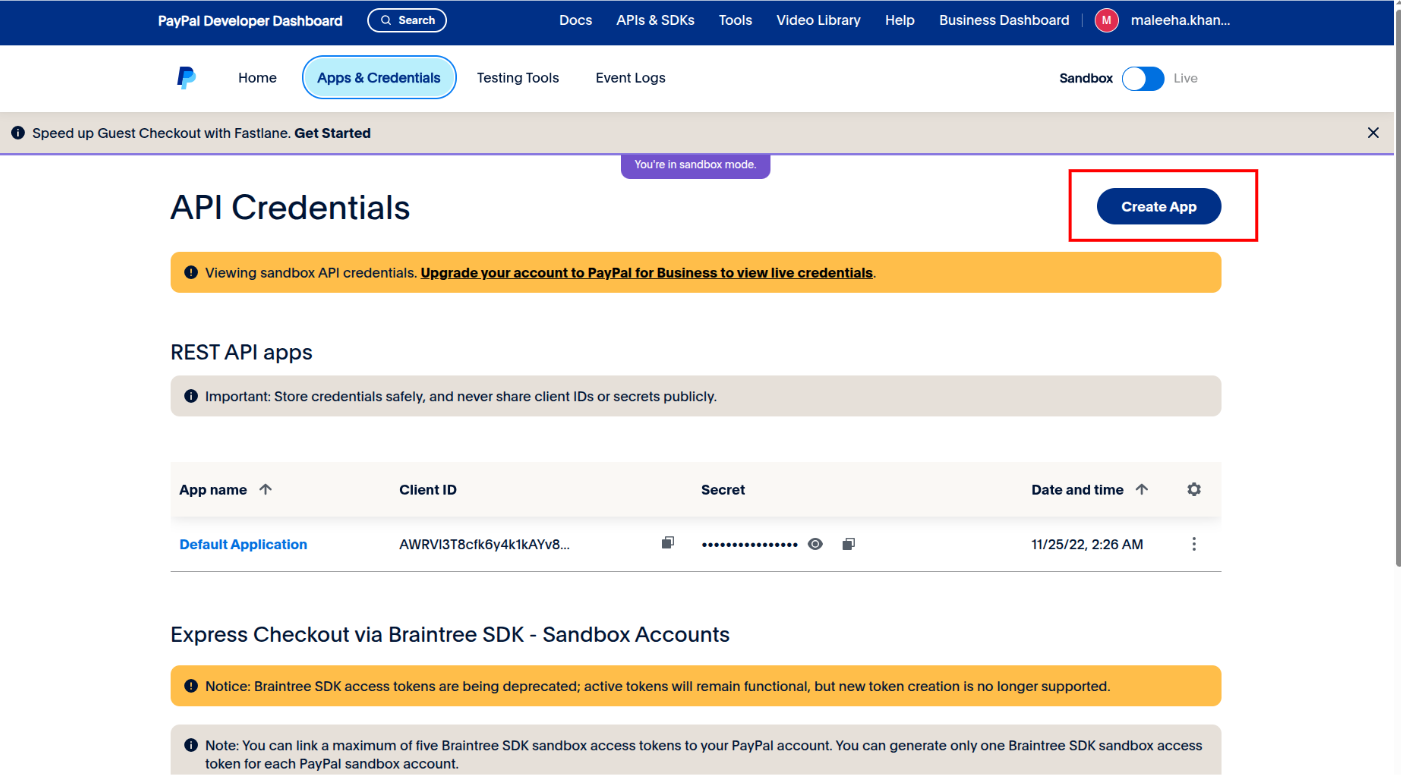Click the You're in sandbox mode badge

[x=695, y=165]
